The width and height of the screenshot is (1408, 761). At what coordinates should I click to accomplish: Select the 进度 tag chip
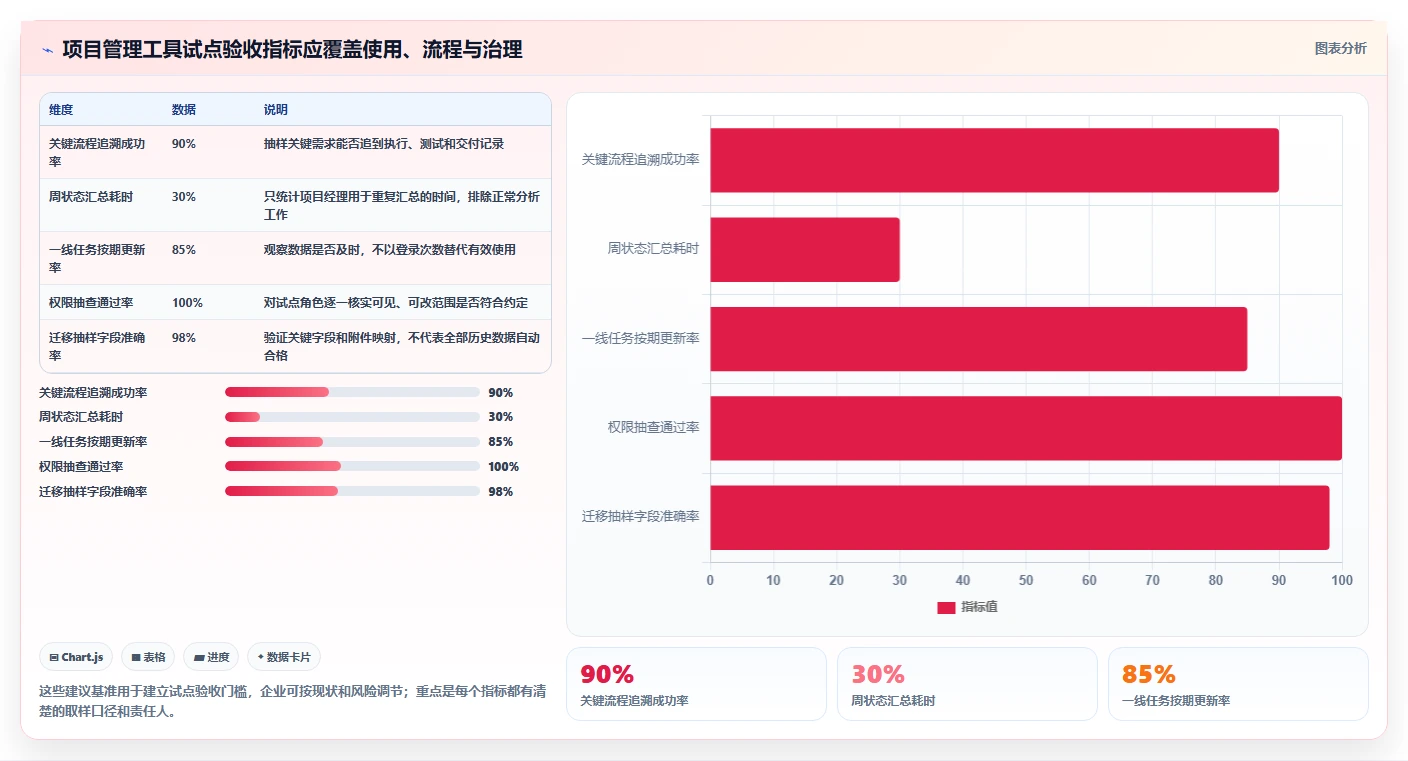click(x=211, y=657)
